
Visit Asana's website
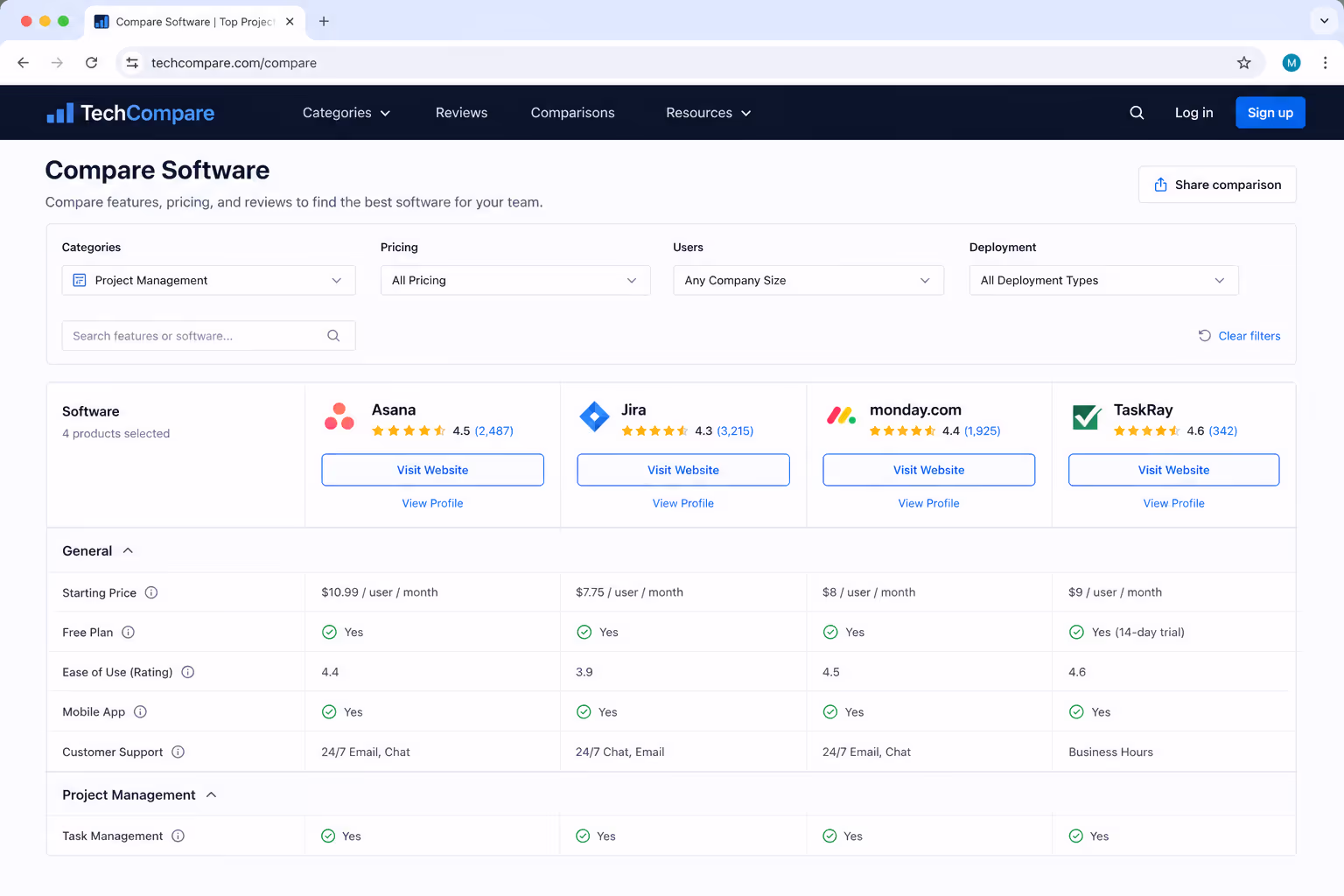click(x=432, y=470)
